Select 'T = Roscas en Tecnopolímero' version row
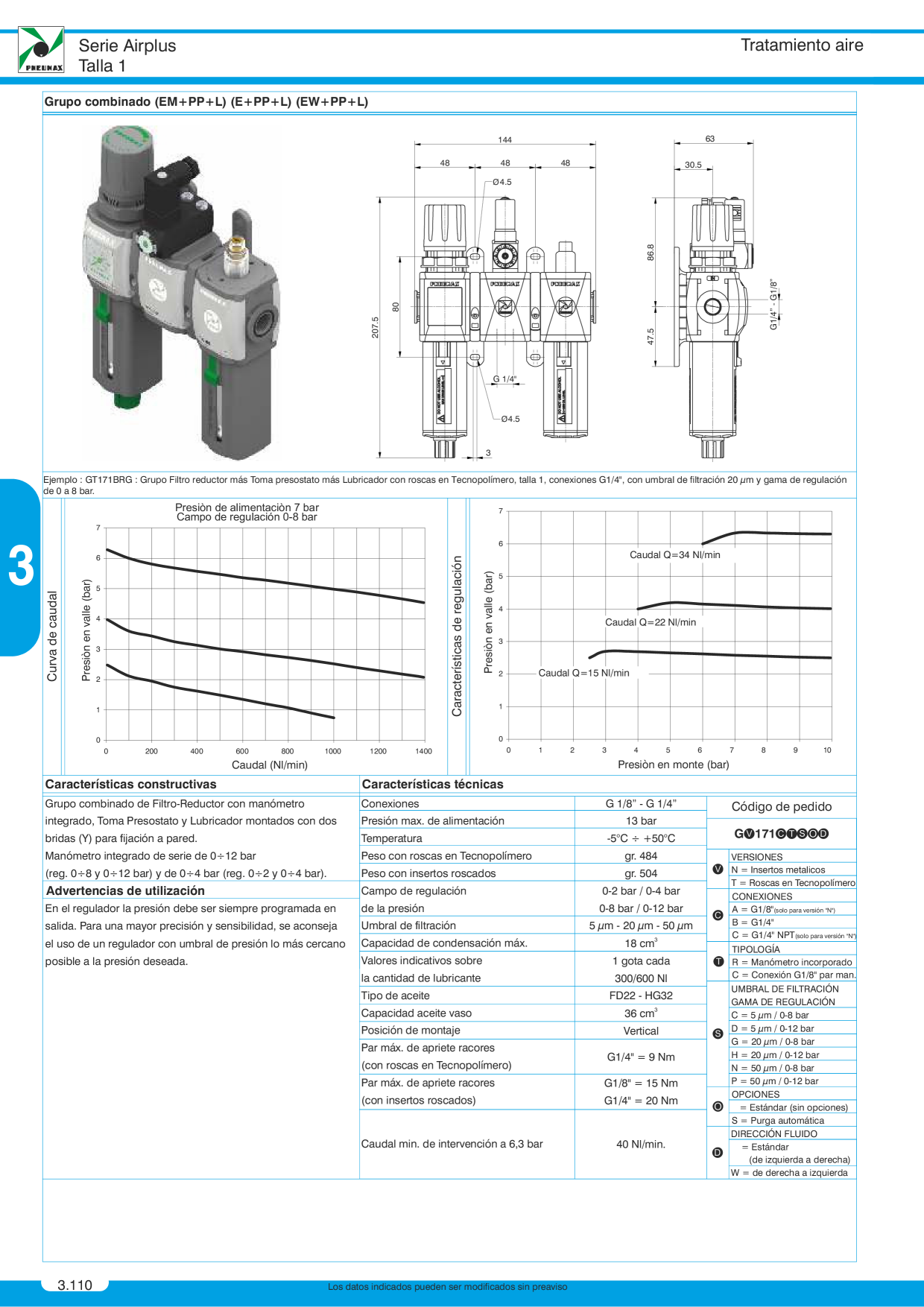924x1307 pixels. (793, 883)
